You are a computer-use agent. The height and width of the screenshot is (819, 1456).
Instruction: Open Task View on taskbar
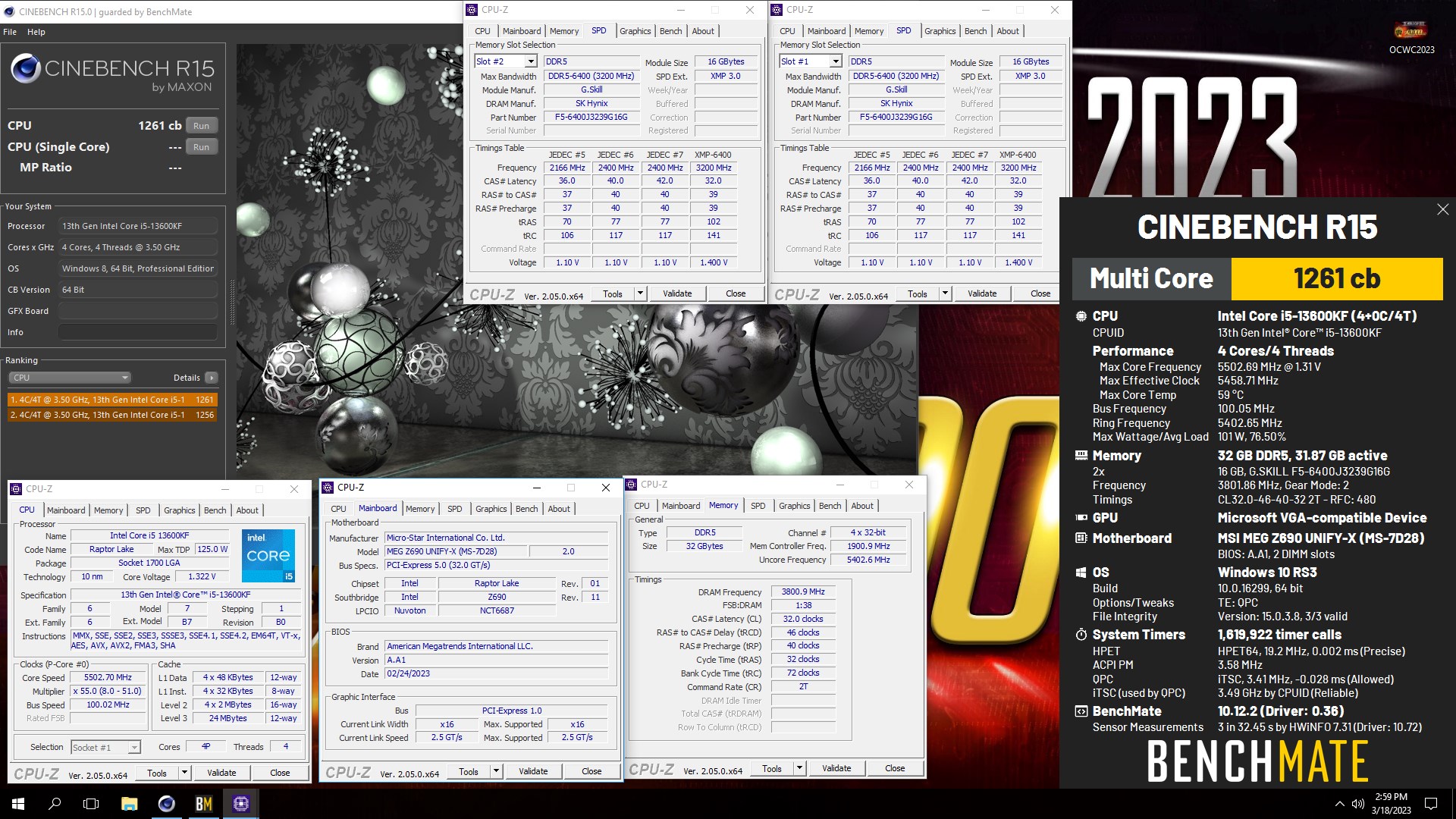(91, 804)
